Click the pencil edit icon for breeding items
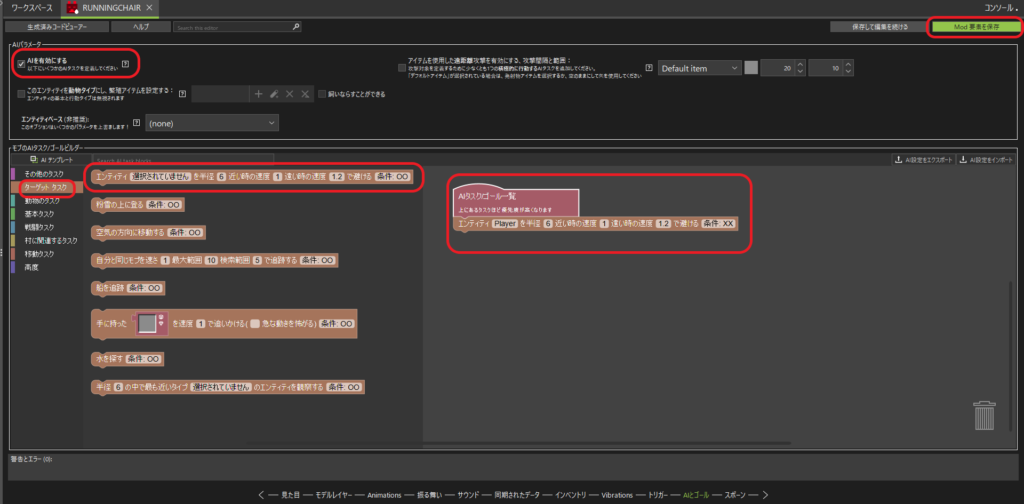Viewport: 1024px width, 504px height. pyautogui.click(x=274, y=93)
